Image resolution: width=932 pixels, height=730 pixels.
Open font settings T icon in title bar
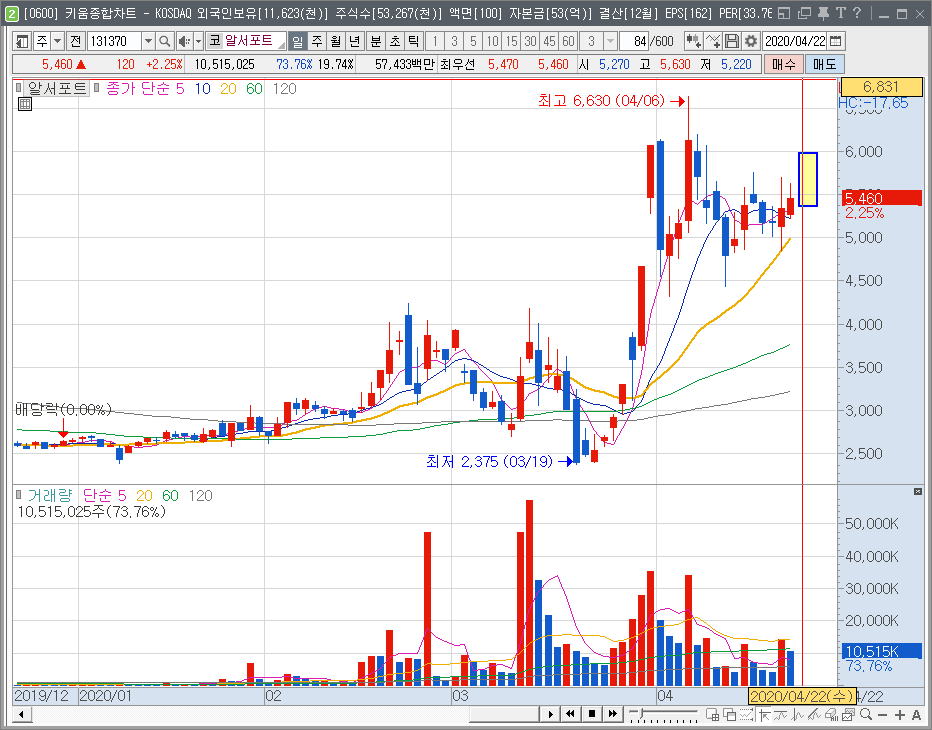point(840,12)
